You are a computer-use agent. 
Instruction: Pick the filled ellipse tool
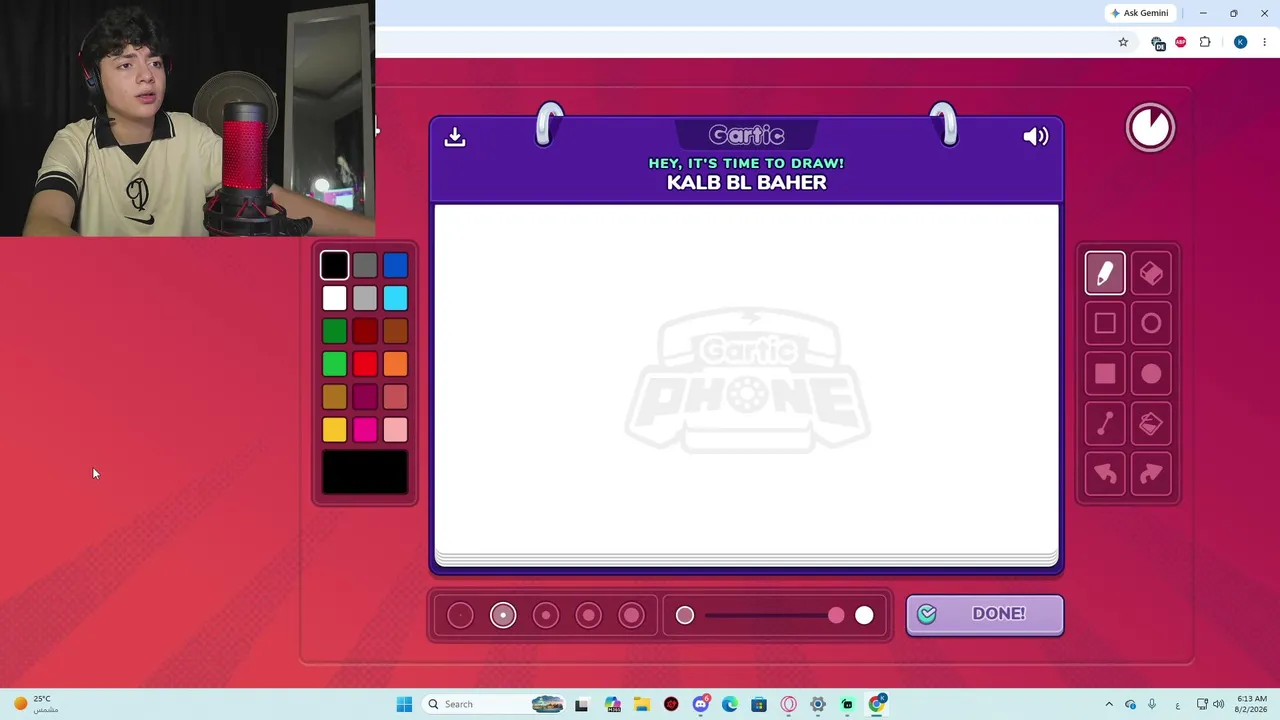(x=1151, y=374)
